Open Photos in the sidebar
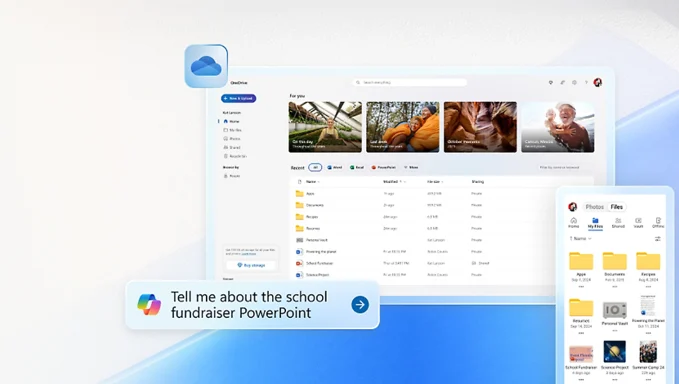 click(232, 139)
